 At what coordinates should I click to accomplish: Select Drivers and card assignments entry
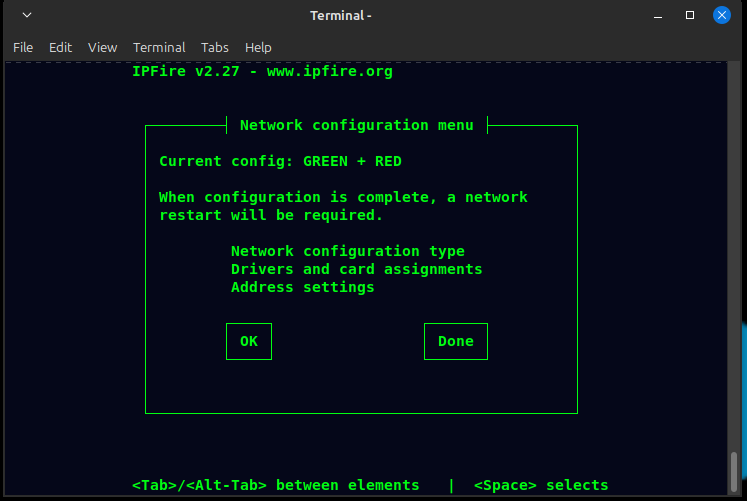tap(356, 269)
